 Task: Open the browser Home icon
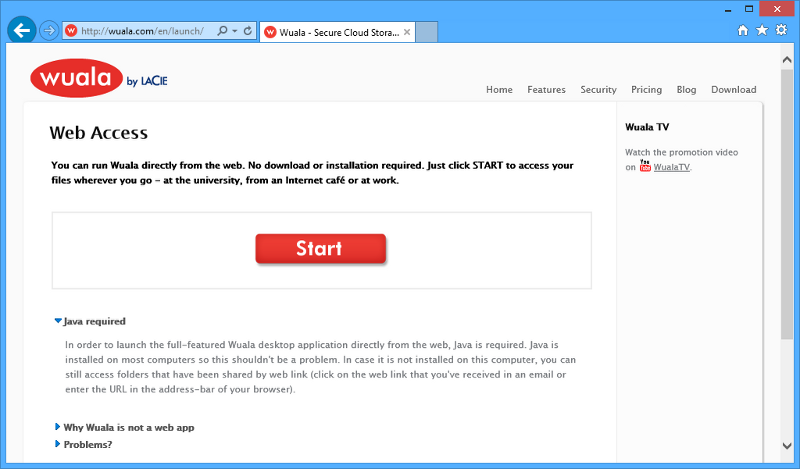click(x=743, y=30)
